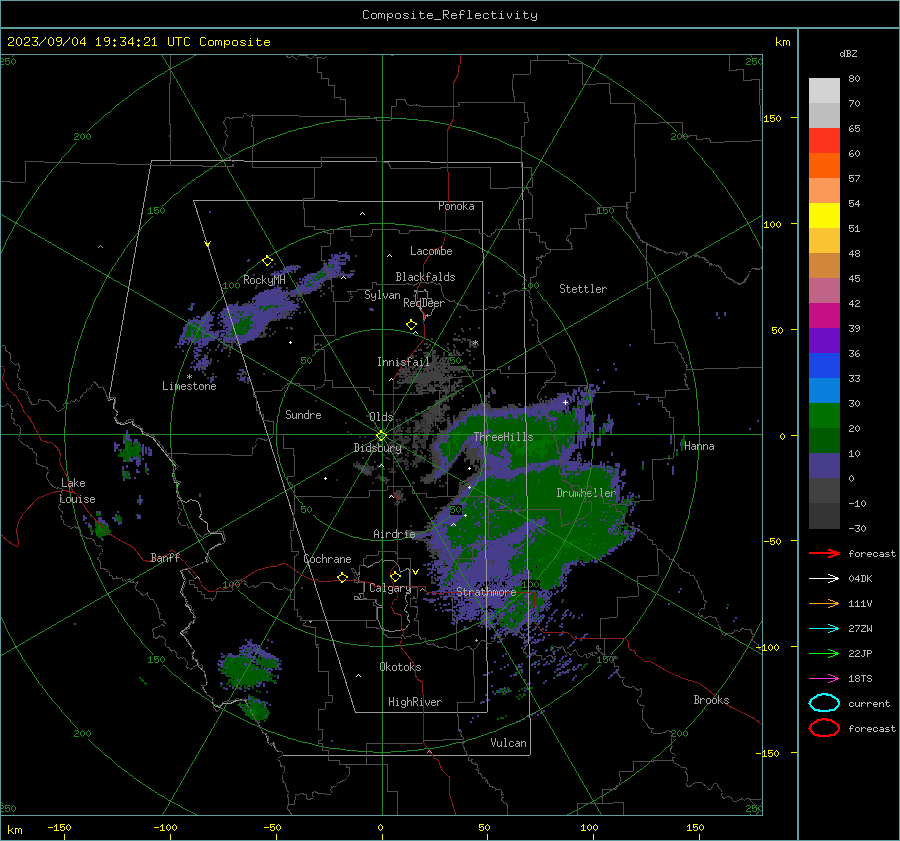Click the red forecast ellipse icon

pyautogui.click(x=824, y=728)
